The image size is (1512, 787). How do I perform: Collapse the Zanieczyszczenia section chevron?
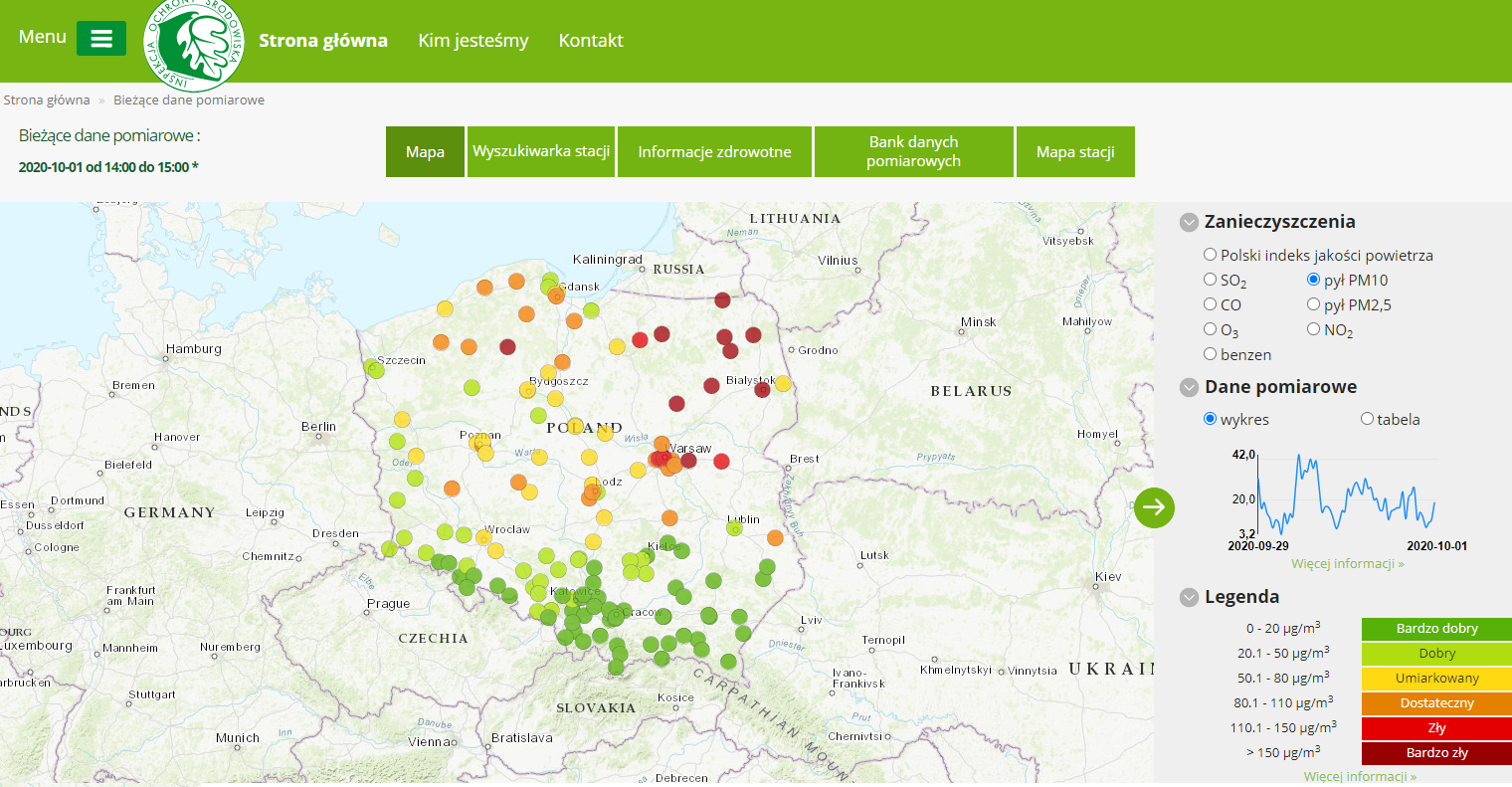pos(1189,223)
